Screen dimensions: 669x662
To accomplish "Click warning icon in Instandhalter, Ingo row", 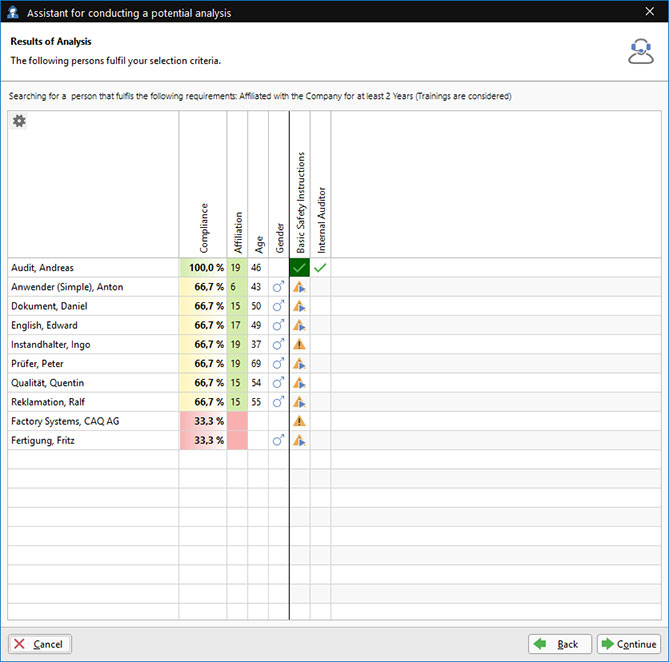I will [299, 345].
